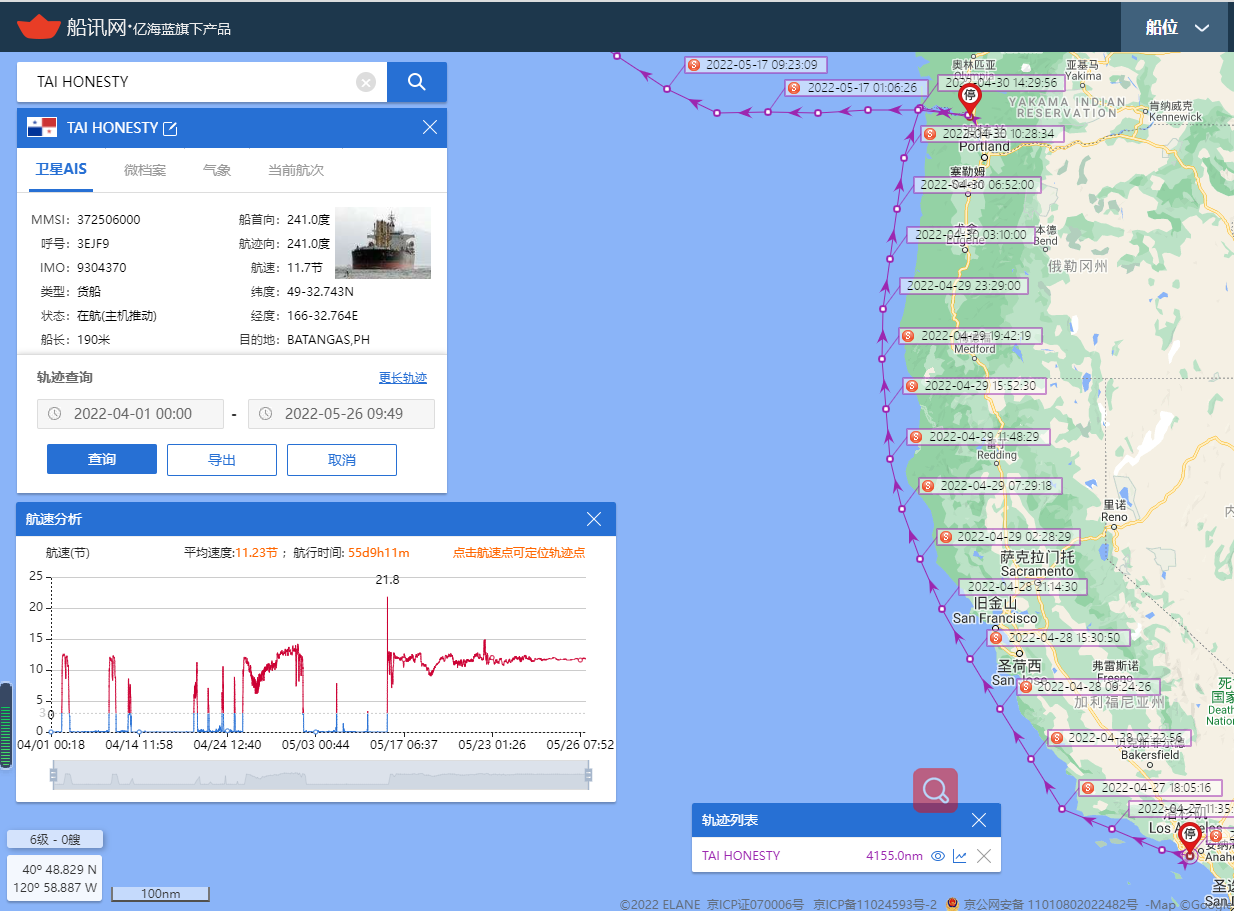Grab the right handle of the chart range slider
This screenshot has width=1234, height=911.
click(588, 775)
